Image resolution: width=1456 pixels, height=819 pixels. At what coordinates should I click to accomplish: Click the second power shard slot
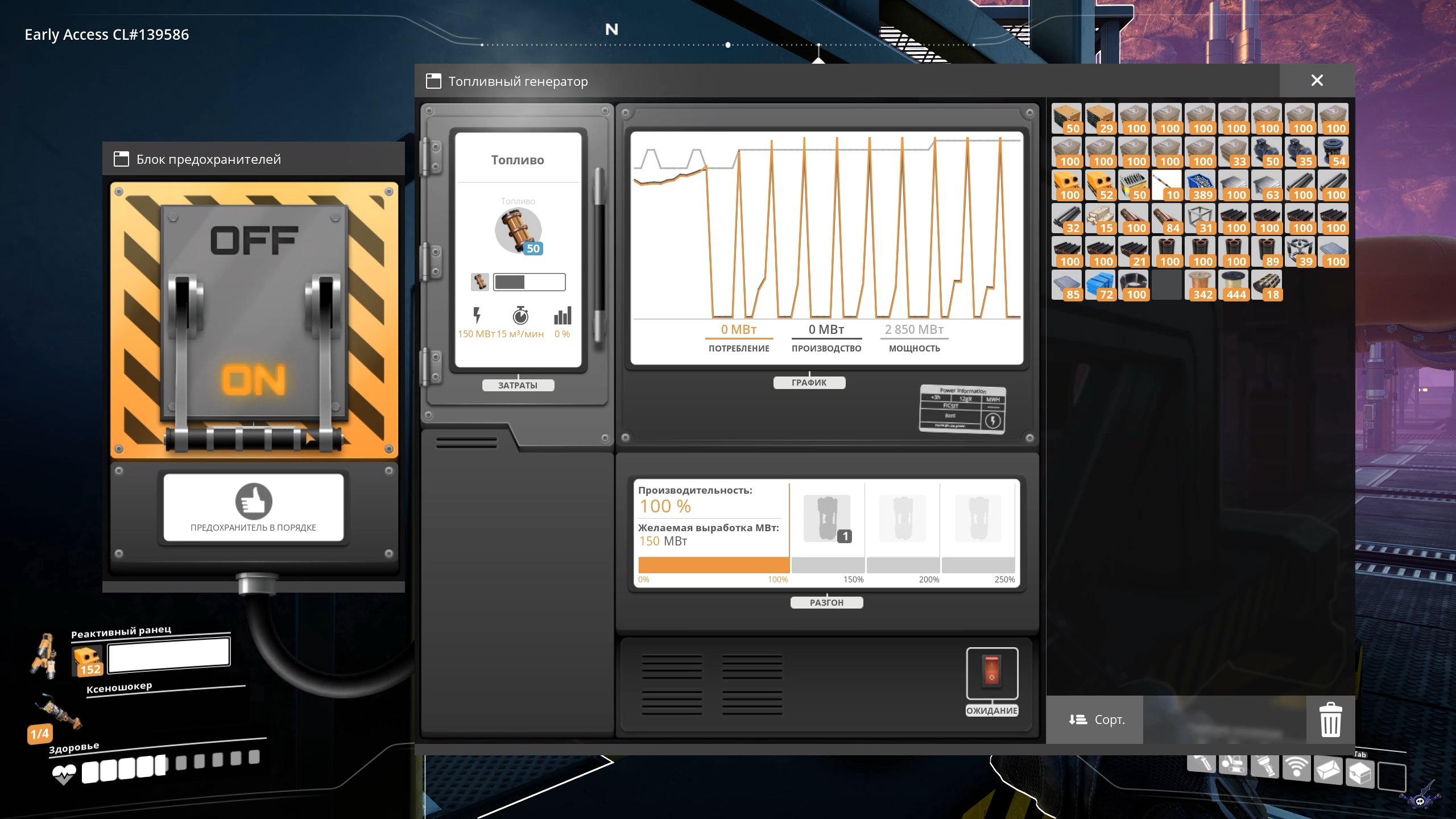(902, 518)
